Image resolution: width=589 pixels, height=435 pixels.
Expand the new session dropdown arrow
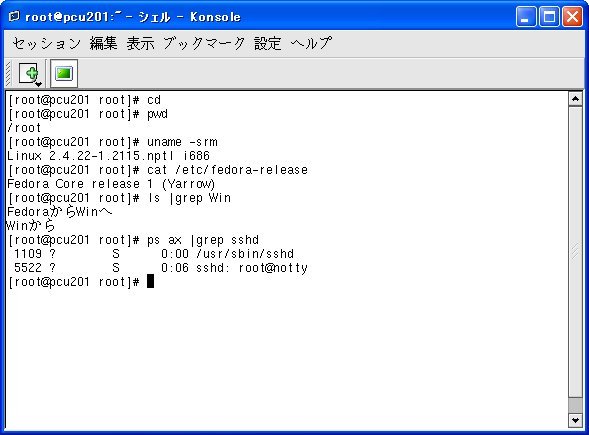coord(38,85)
